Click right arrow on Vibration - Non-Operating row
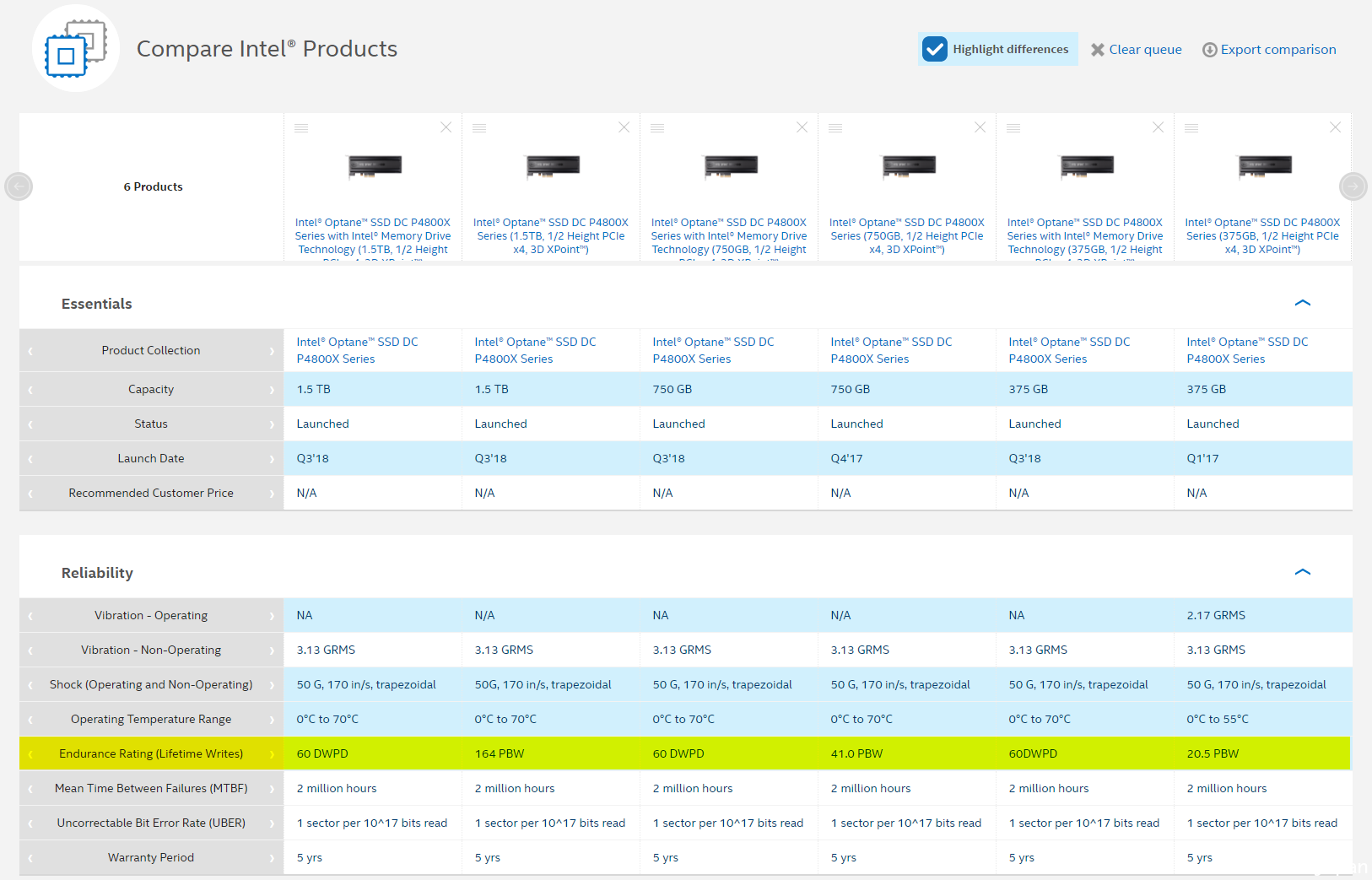Screen dimensions: 1372x880 [272, 651]
